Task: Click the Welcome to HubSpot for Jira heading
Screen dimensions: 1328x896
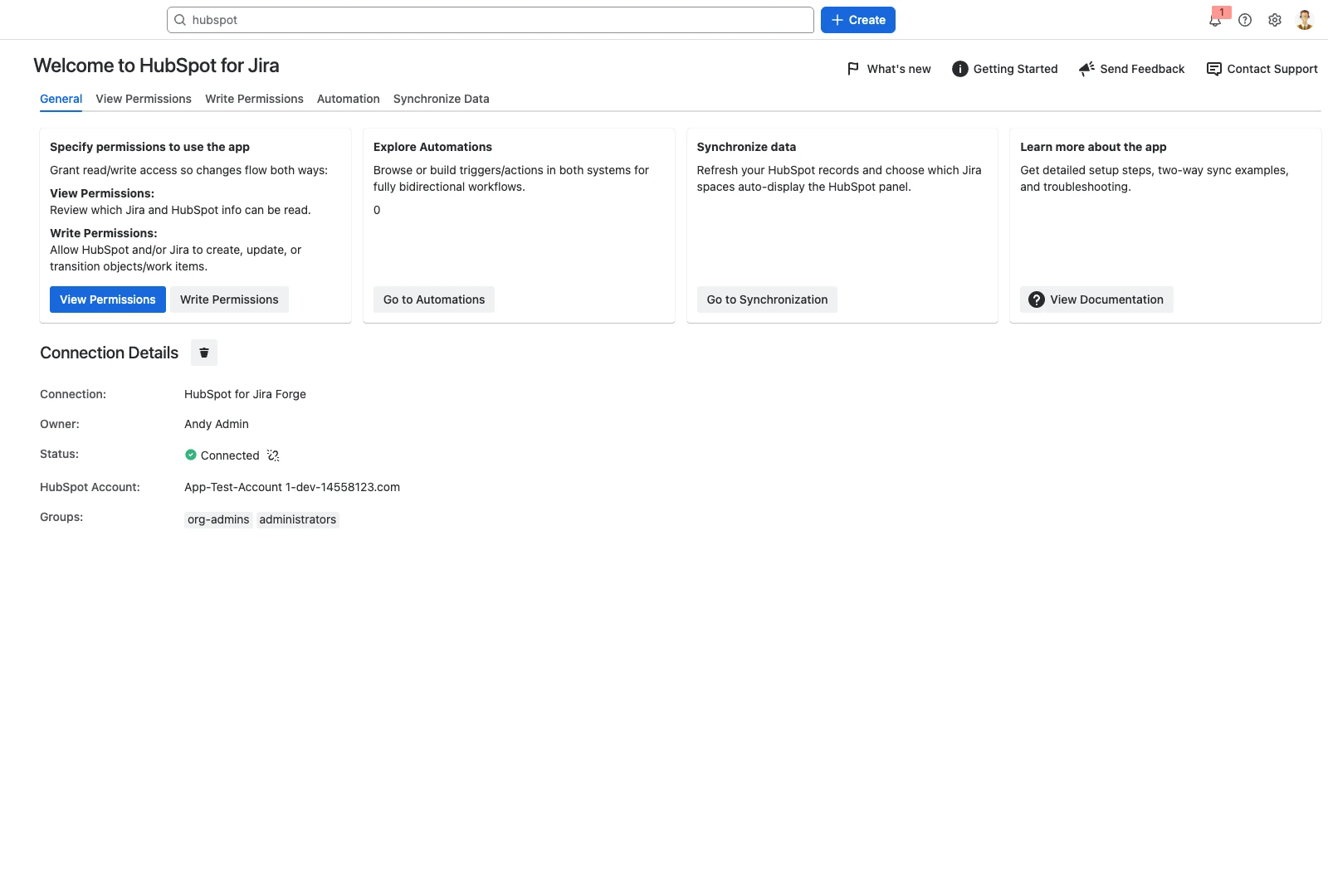Action: point(156,66)
